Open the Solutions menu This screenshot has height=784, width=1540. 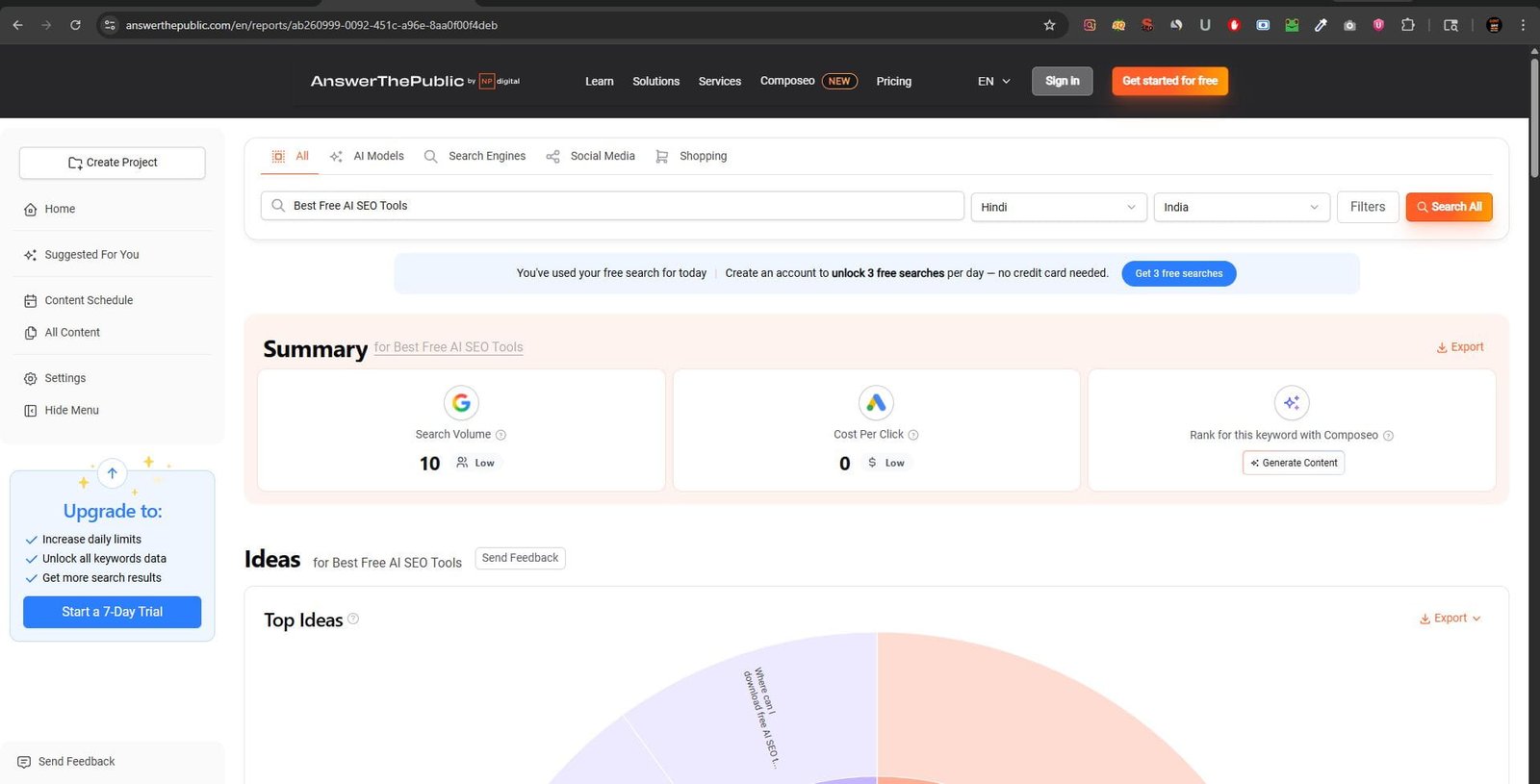point(655,82)
